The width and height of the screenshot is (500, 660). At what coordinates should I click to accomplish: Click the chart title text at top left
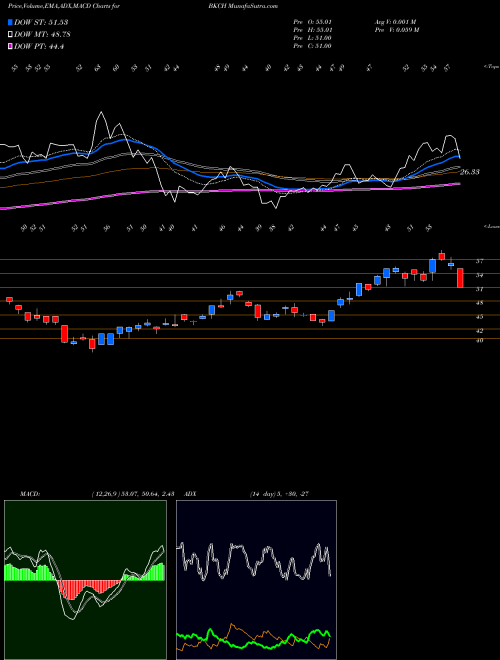coord(64,6)
